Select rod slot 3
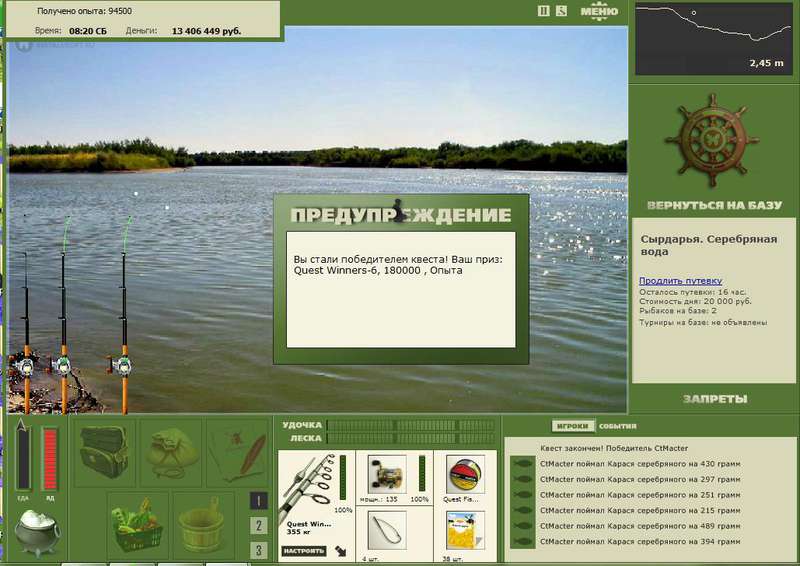 click(259, 550)
